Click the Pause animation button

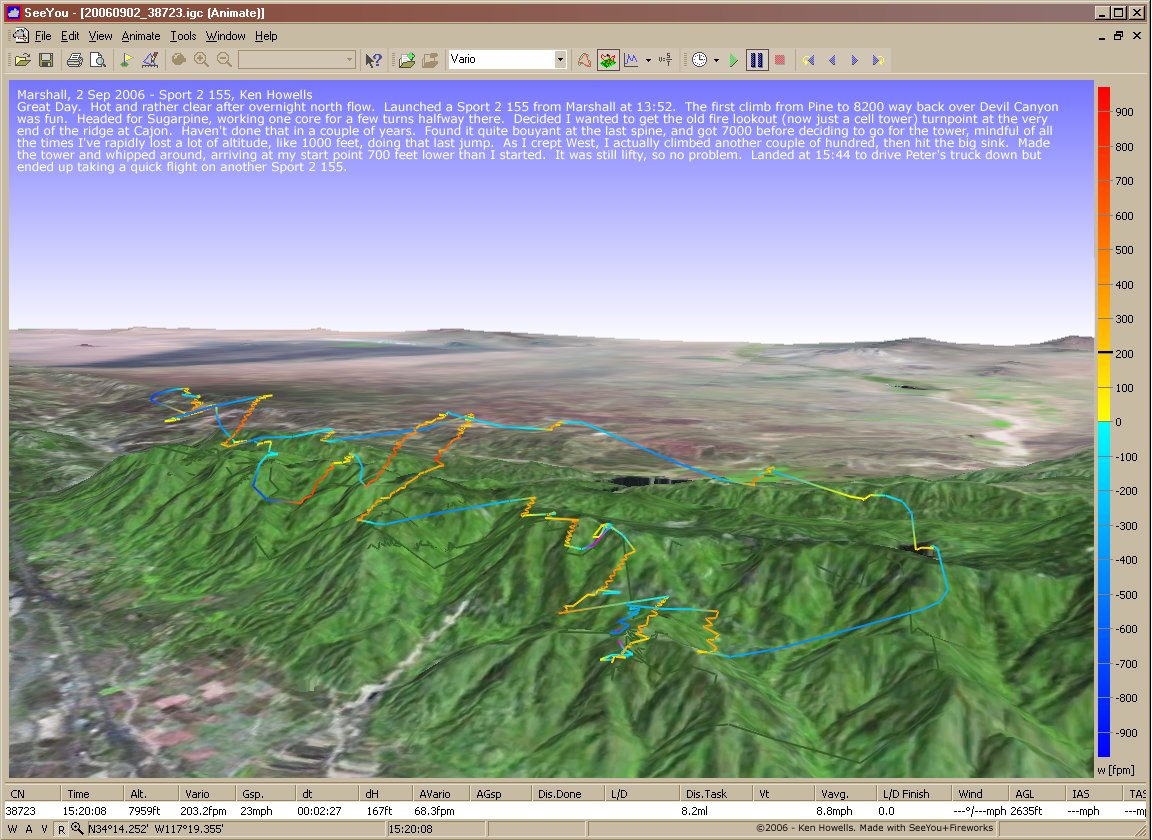pyautogui.click(x=757, y=60)
